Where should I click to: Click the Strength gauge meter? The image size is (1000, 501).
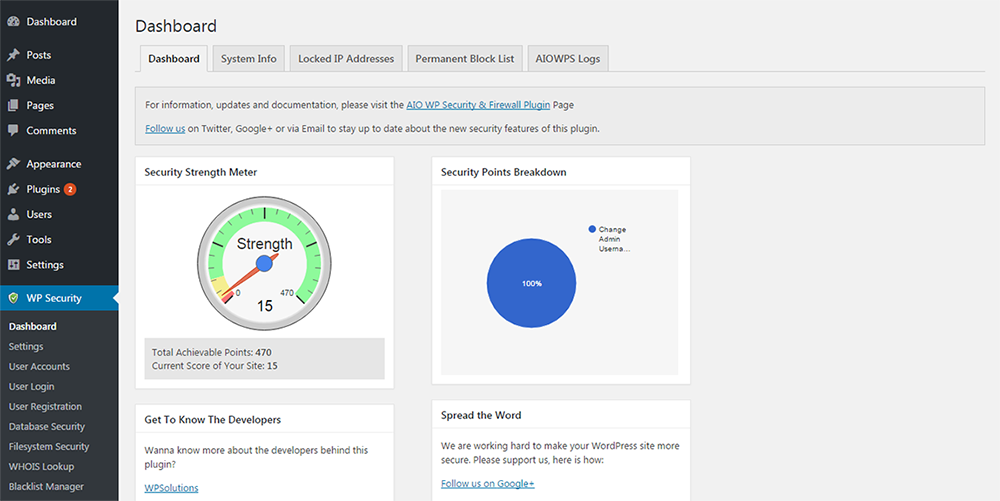click(264, 263)
